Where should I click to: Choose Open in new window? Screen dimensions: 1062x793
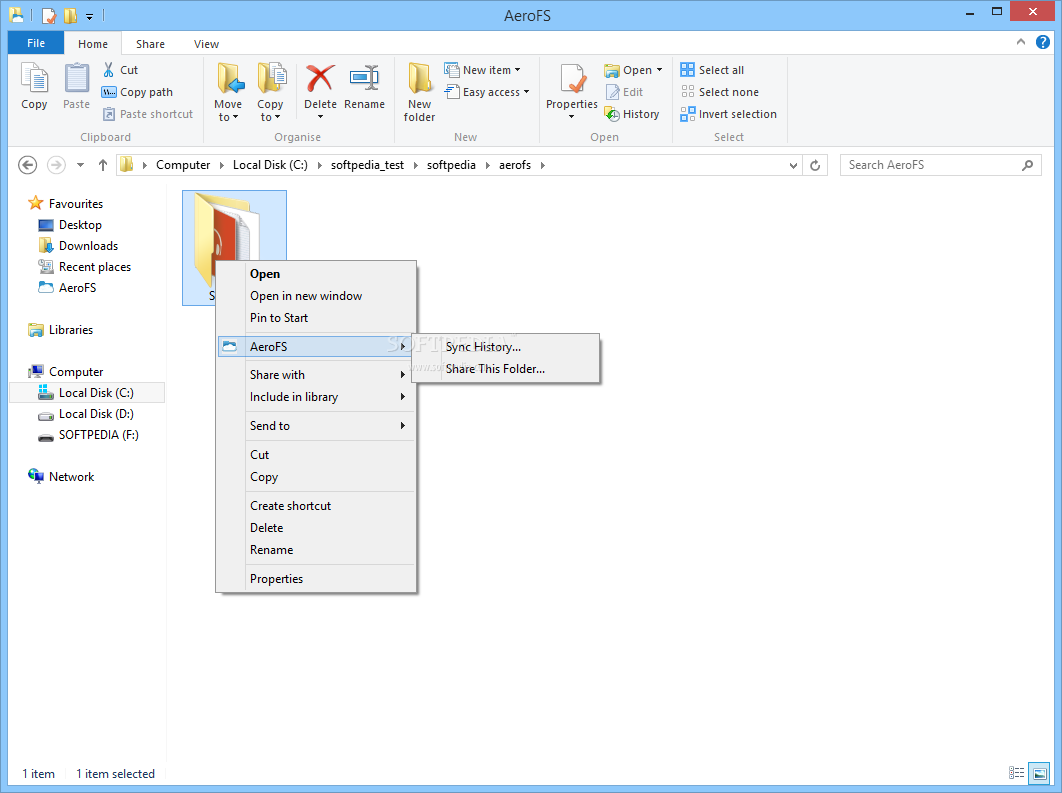pos(316,296)
